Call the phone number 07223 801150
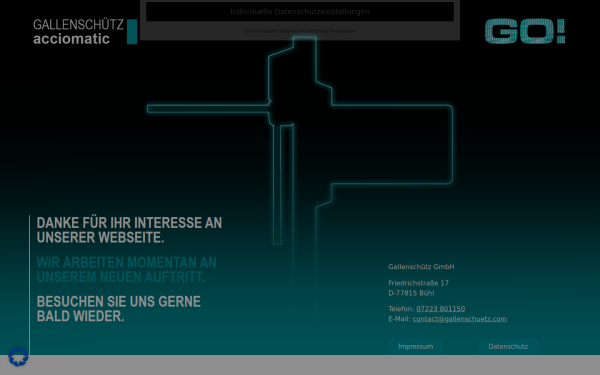Screen dimensions: 600x375 point(440,309)
